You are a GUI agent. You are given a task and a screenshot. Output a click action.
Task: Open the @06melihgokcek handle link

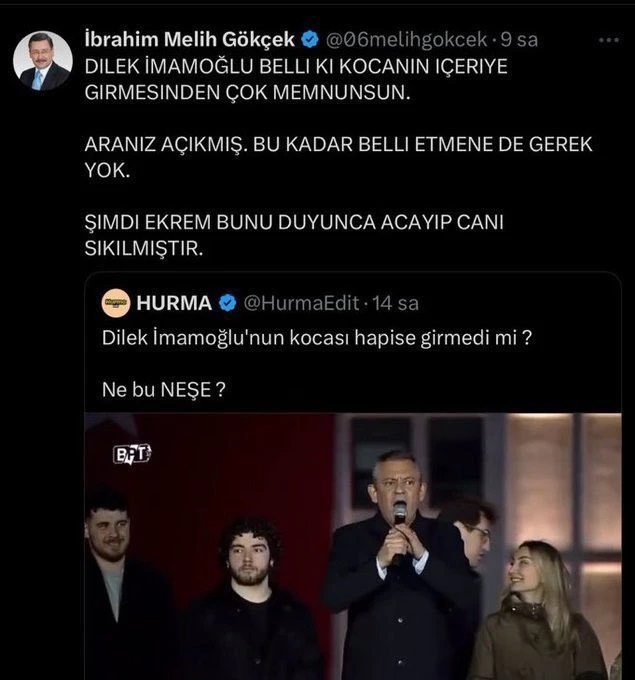[x=408, y=40]
